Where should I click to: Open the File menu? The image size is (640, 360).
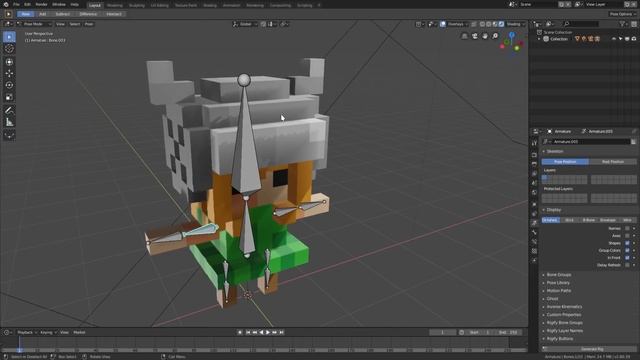point(16,4)
